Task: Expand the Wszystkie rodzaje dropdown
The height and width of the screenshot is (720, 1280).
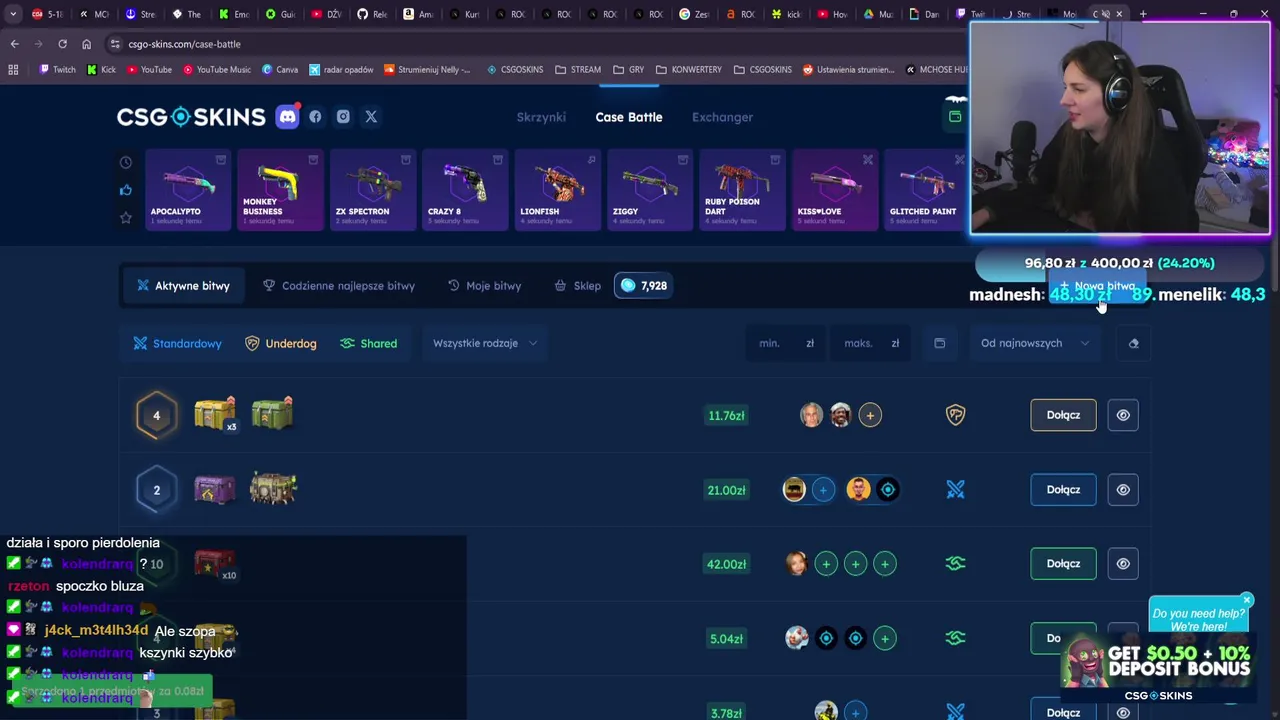Action: pyautogui.click(x=485, y=343)
